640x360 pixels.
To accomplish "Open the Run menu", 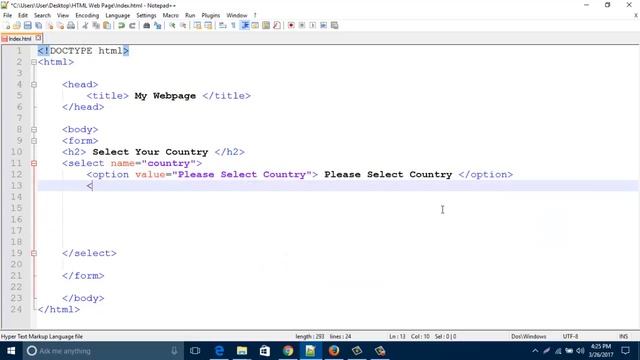I will click(190, 15).
